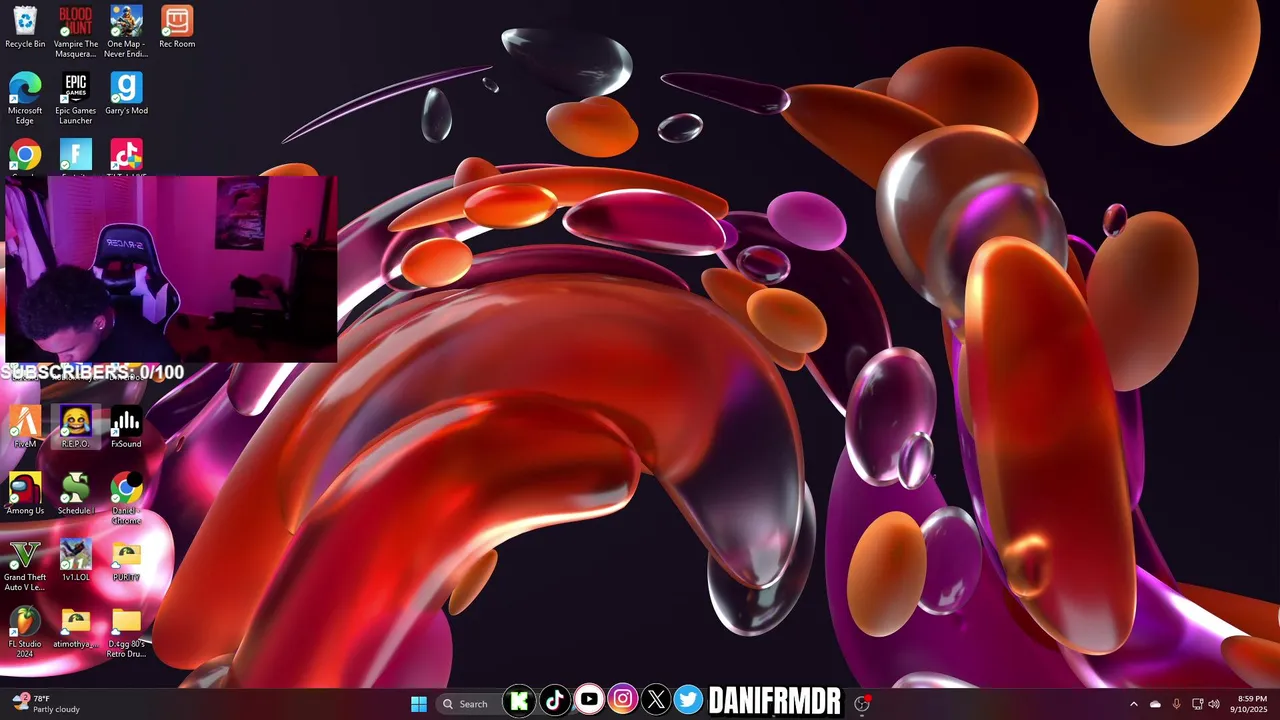Select the PURITY folder on desktop
Screen dimensions: 1280x720
(126, 561)
